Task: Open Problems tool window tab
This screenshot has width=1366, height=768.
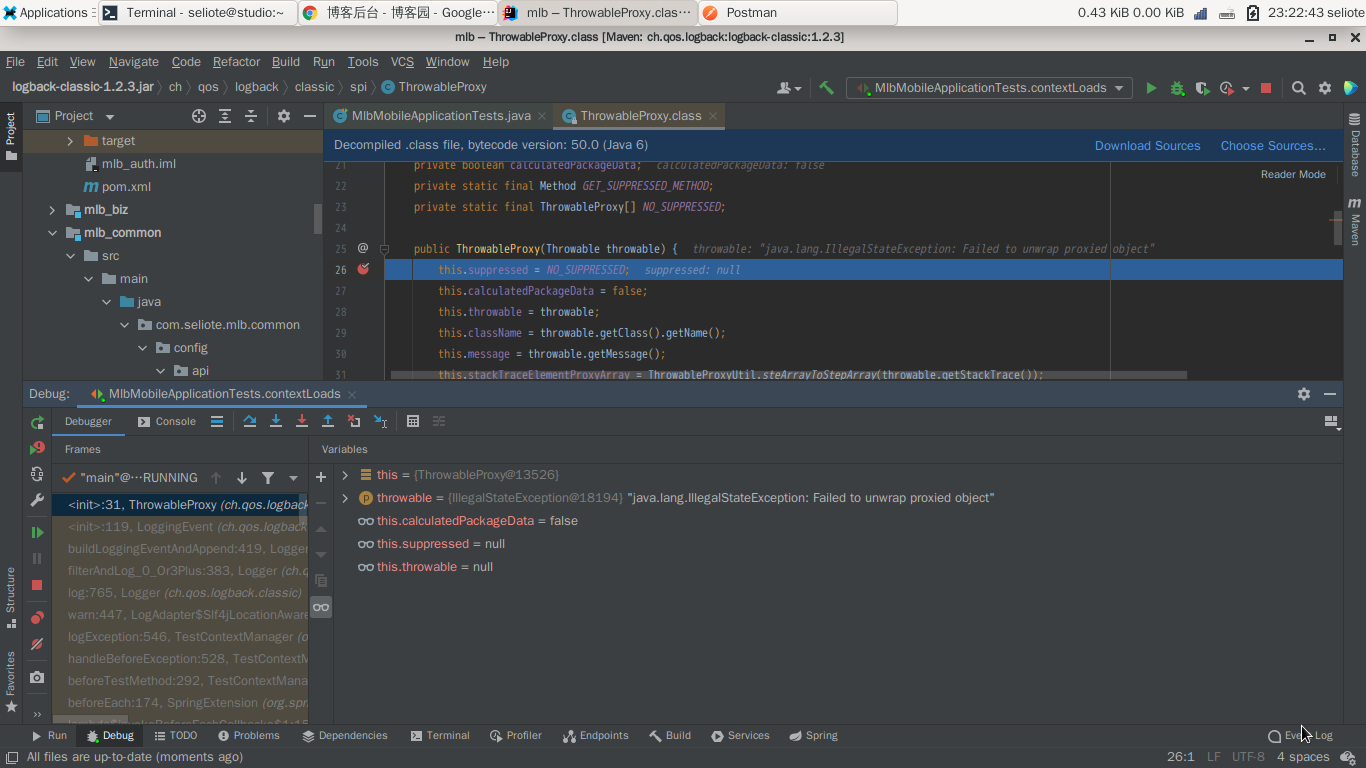Action: 248,735
